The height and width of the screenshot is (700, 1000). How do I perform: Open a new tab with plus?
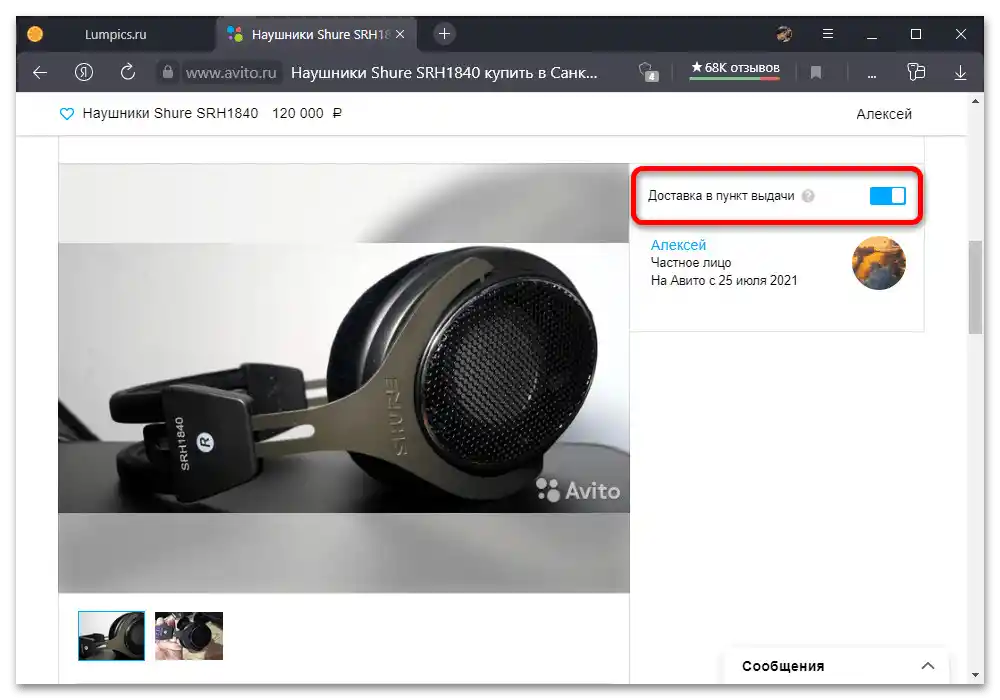point(445,34)
